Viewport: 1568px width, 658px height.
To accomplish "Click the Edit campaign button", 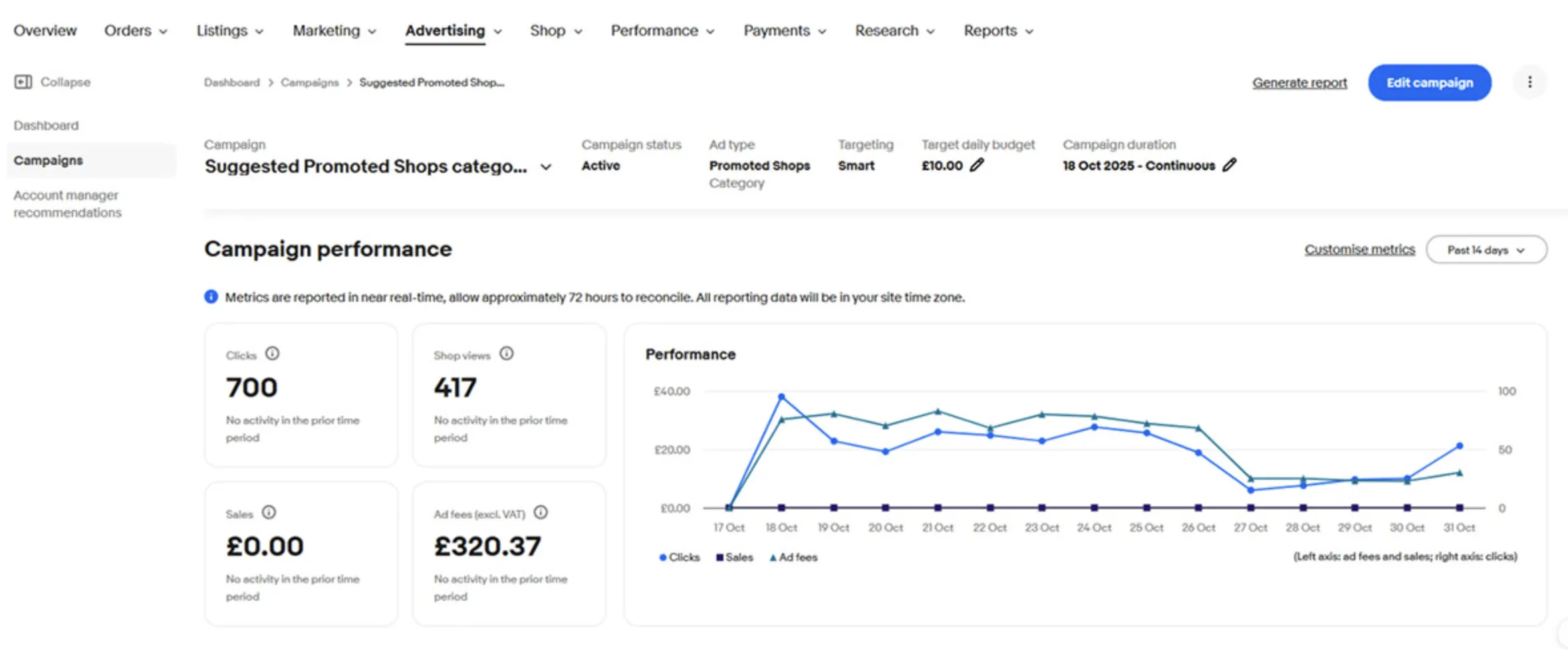I will click(1429, 82).
